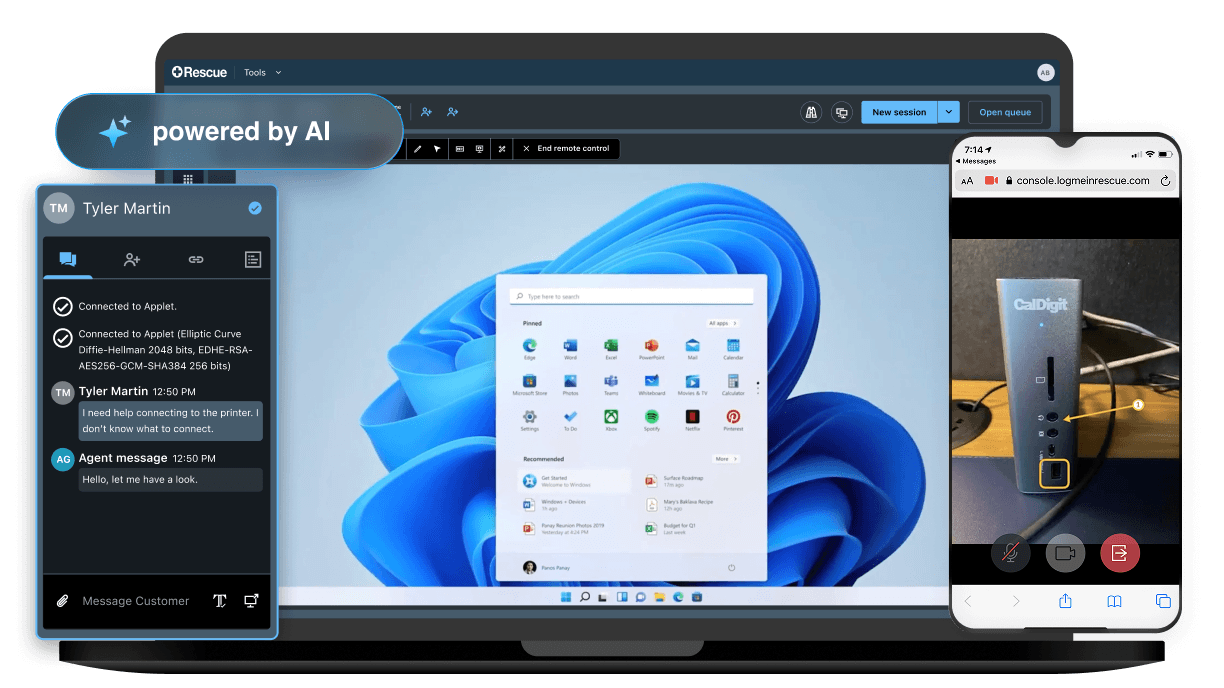This screenshot has width=1224, height=688.
Task: Click All apps in Start menu
Action: (x=722, y=323)
